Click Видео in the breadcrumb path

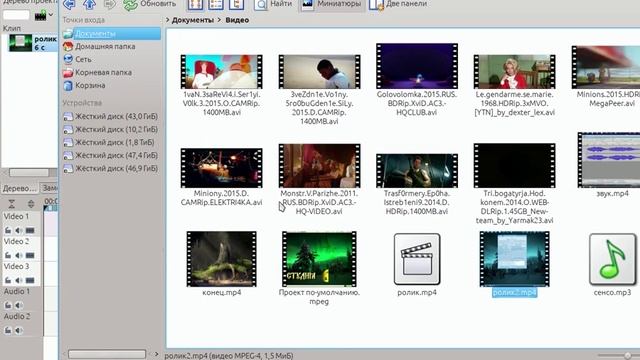[237, 20]
